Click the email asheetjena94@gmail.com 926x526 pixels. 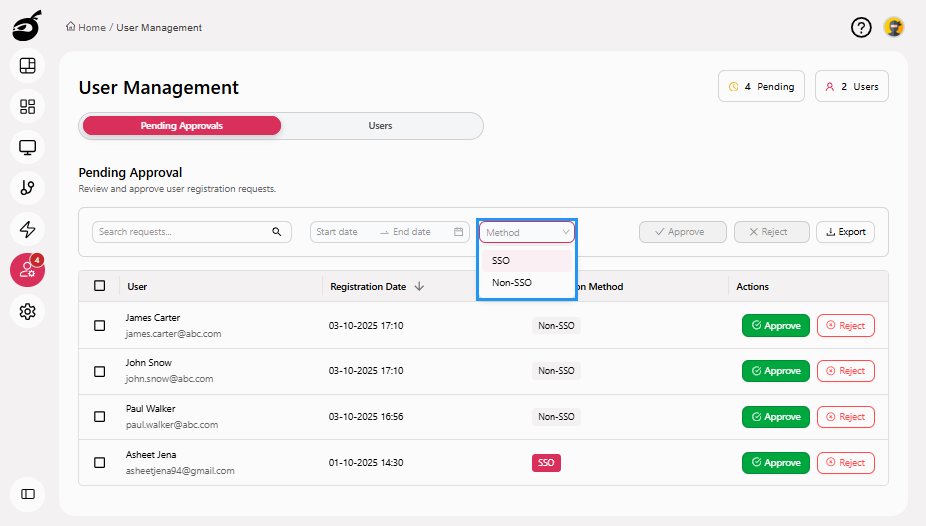click(180, 471)
